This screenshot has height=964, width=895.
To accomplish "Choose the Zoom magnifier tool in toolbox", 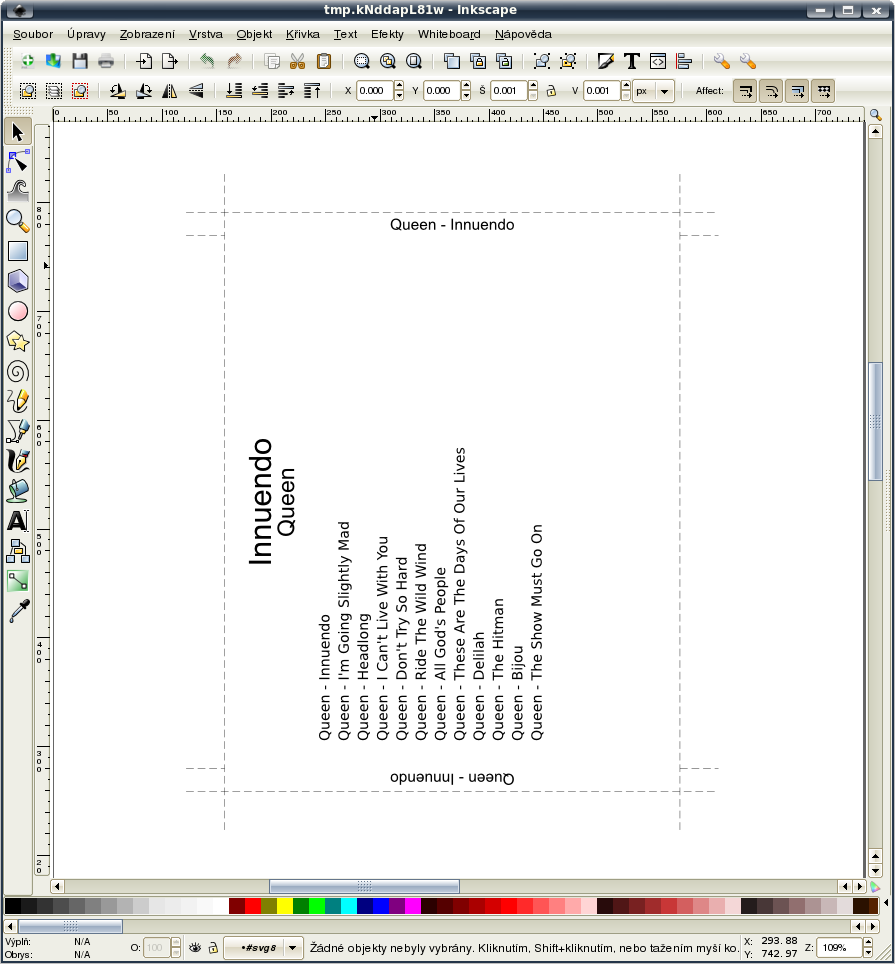I will pyautogui.click(x=18, y=221).
